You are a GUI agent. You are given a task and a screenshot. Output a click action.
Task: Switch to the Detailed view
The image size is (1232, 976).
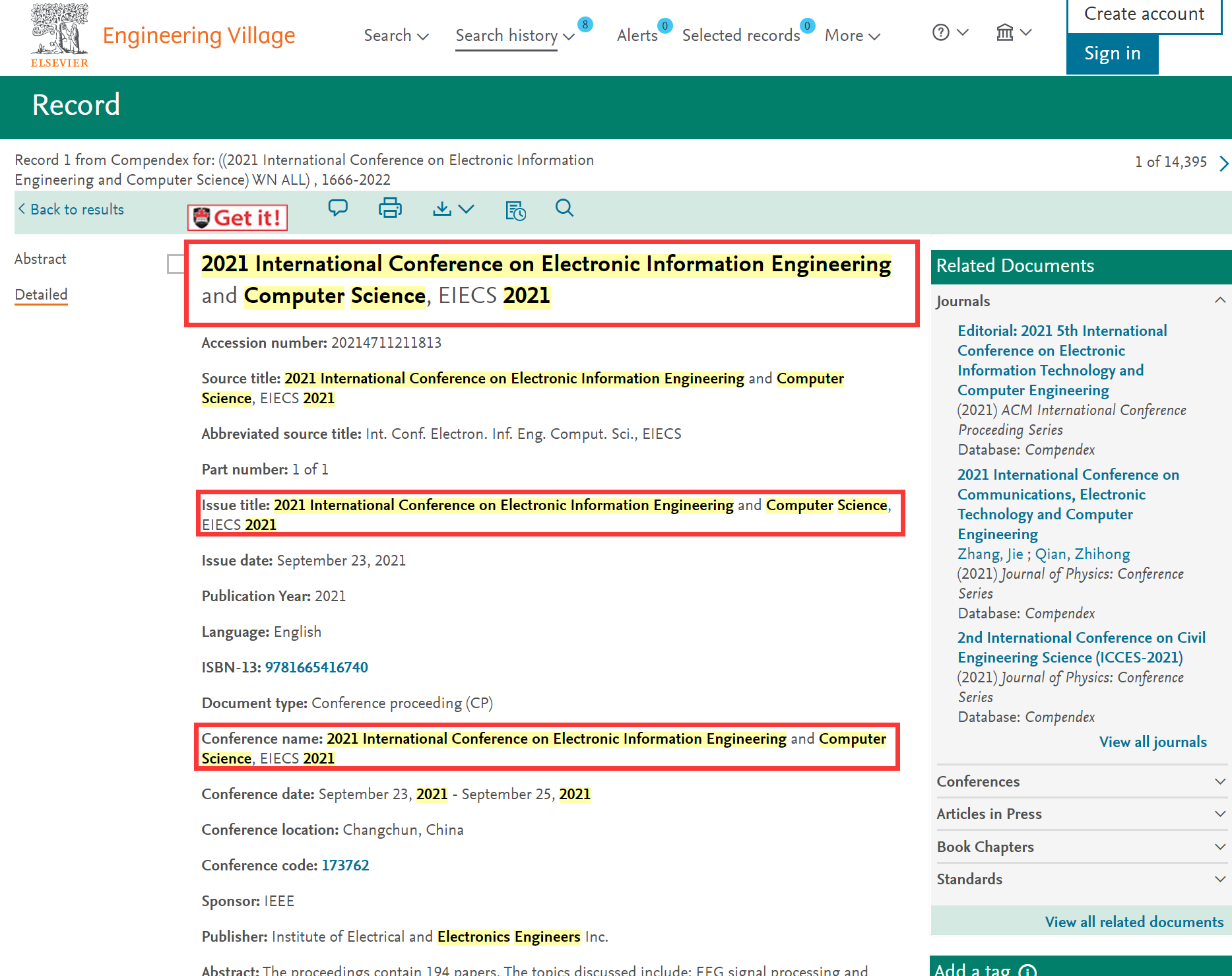coord(41,294)
